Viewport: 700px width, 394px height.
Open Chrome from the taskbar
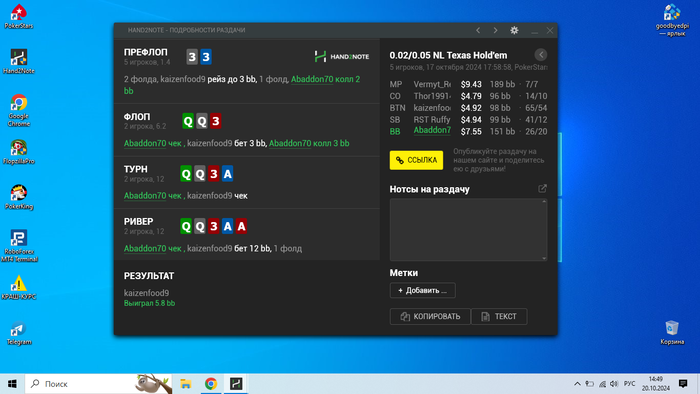pos(211,384)
